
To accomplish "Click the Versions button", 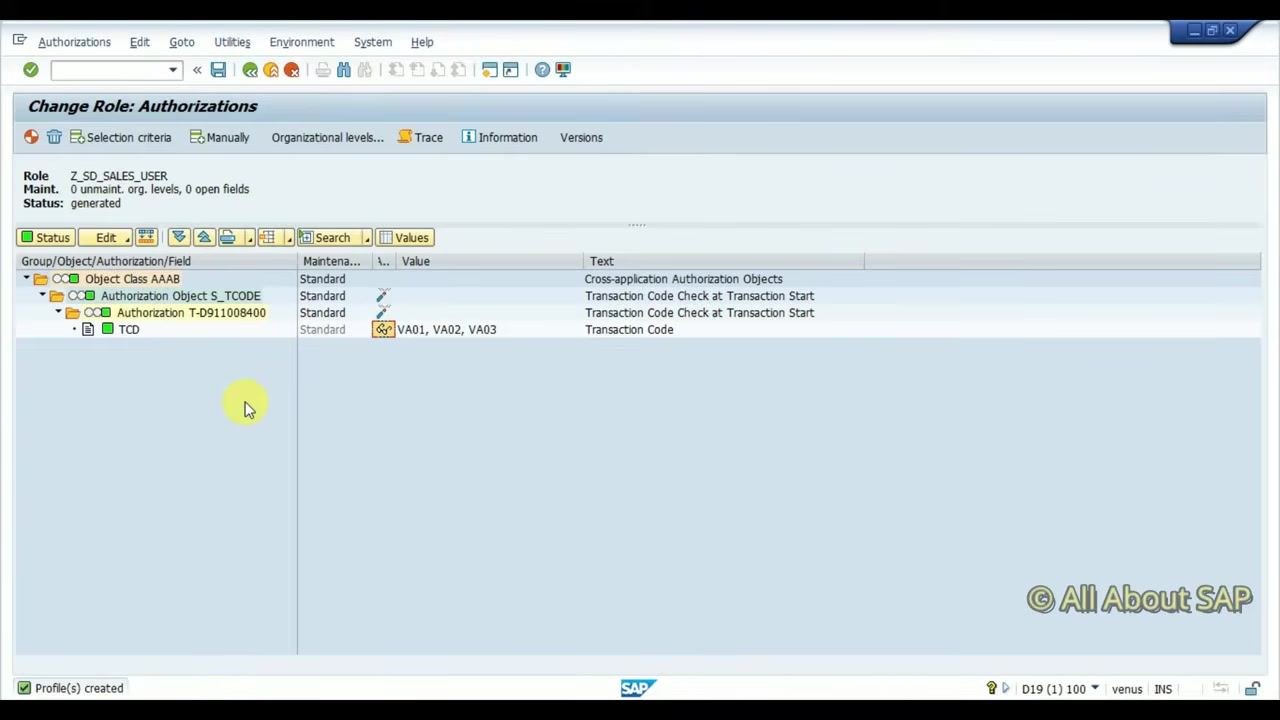I will (x=581, y=137).
